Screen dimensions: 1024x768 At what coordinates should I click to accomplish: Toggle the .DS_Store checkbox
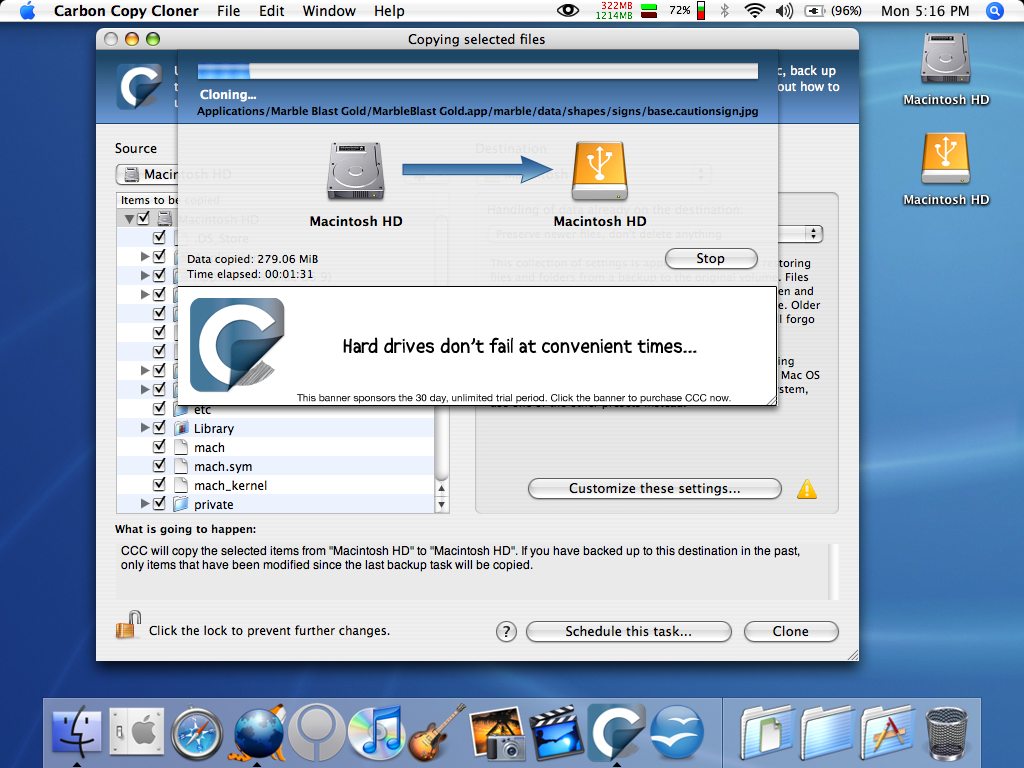[159, 237]
